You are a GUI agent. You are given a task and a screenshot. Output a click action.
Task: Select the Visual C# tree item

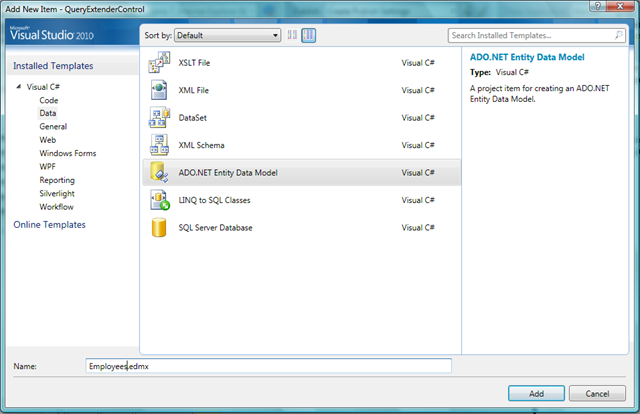click(43, 87)
